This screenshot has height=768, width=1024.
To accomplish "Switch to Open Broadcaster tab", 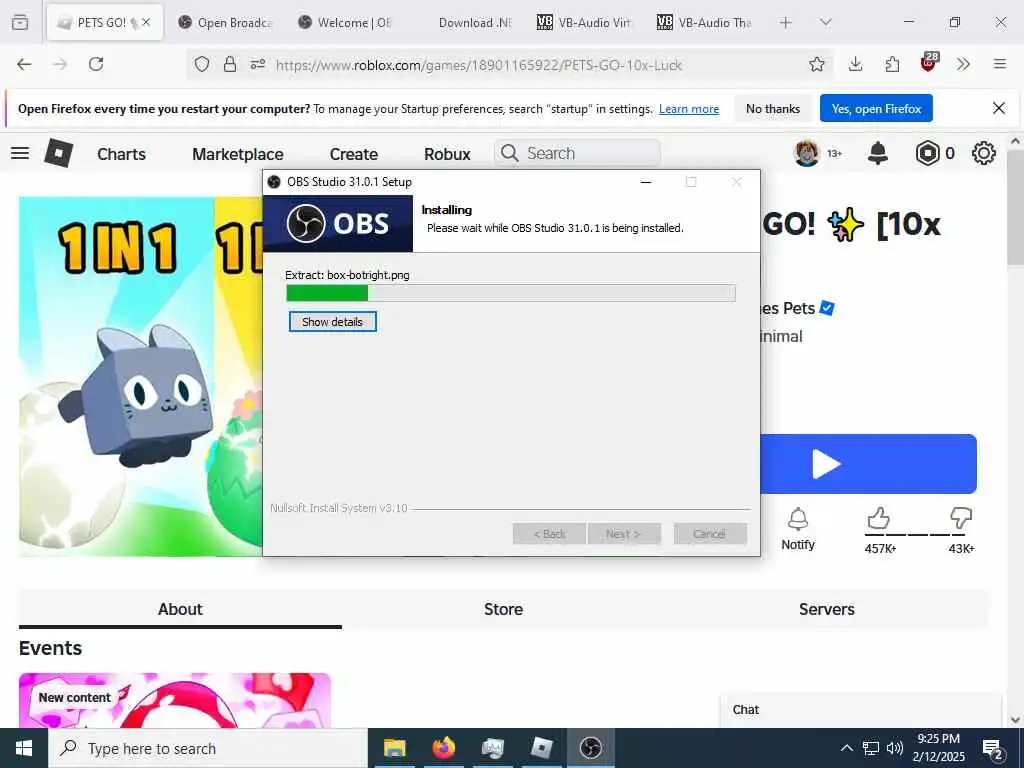I will [226, 22].
